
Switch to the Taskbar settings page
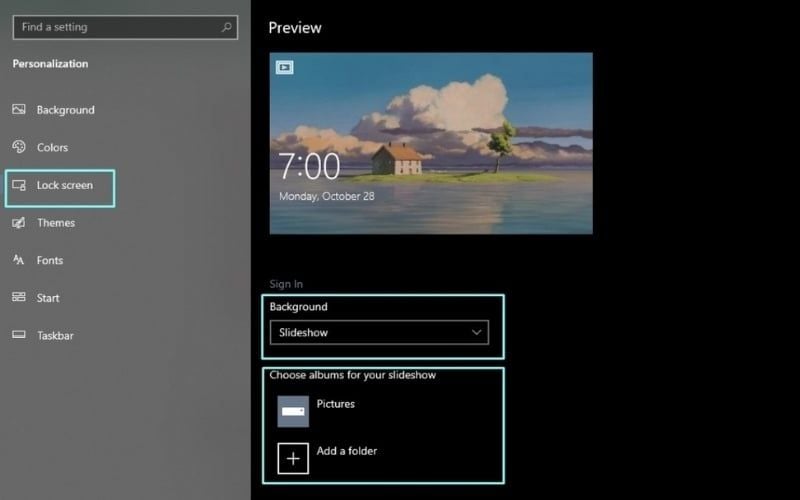(54, 336)
